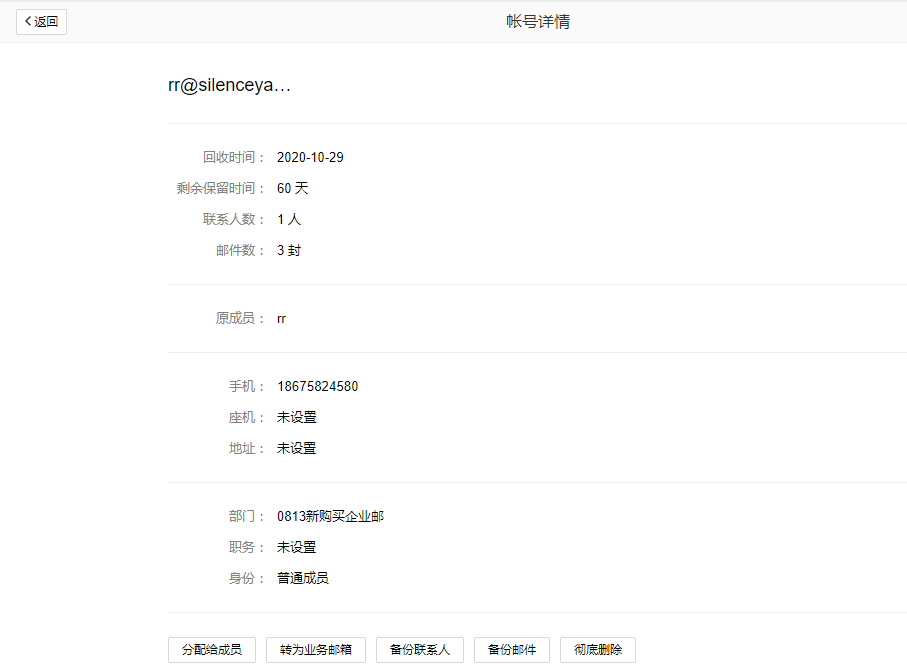The width and height of the screenshot is (907, 672).
Task: Click the contact count 1 人
Action: [x=289, y=219]
